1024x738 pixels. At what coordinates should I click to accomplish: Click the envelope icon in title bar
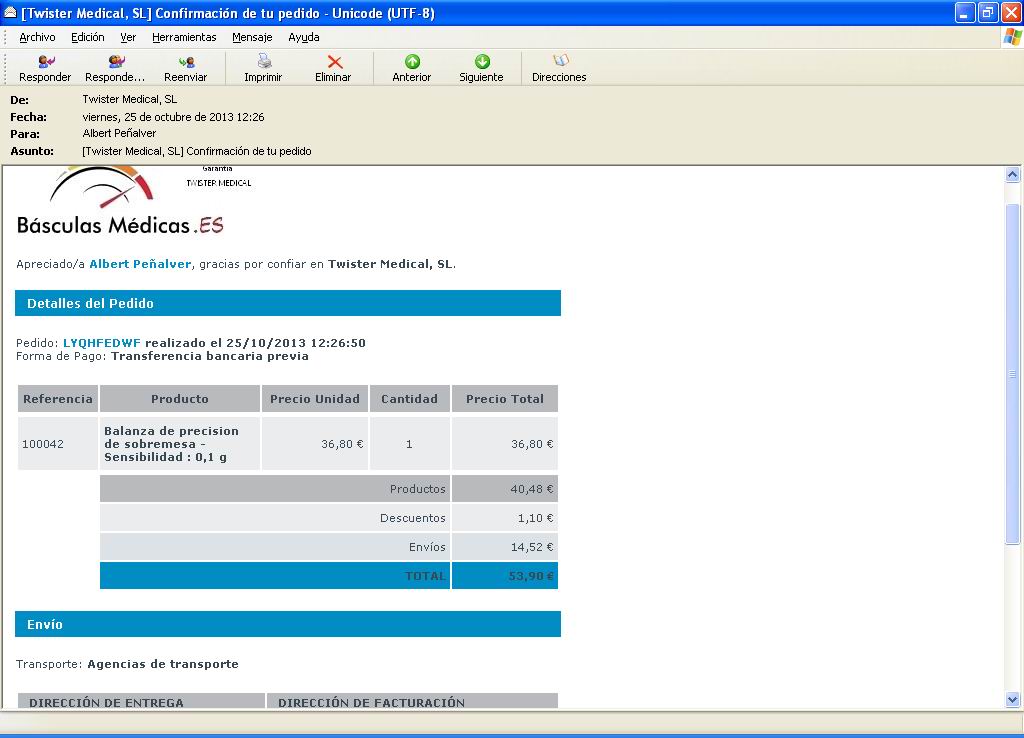tap(10, 12)
